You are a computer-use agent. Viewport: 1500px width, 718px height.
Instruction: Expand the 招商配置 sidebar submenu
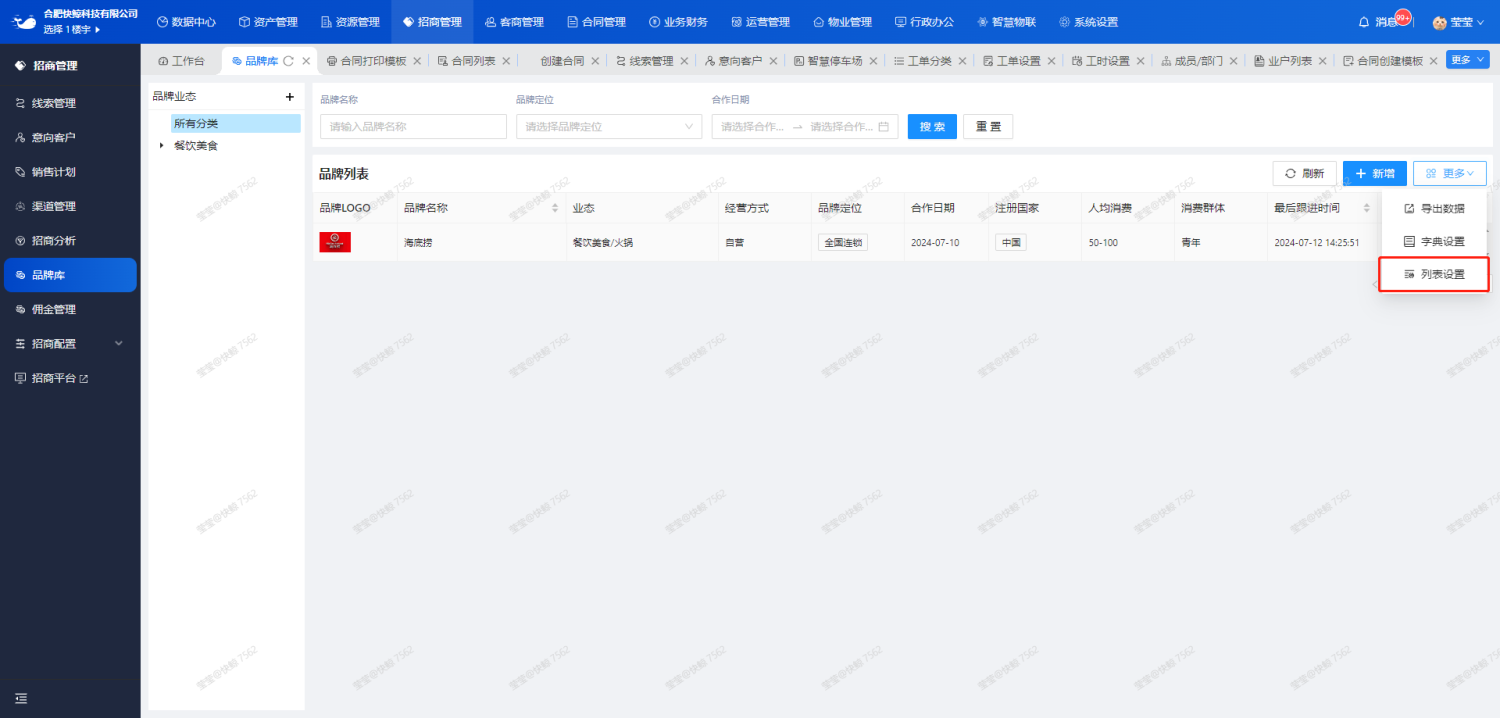click(118, 344)
